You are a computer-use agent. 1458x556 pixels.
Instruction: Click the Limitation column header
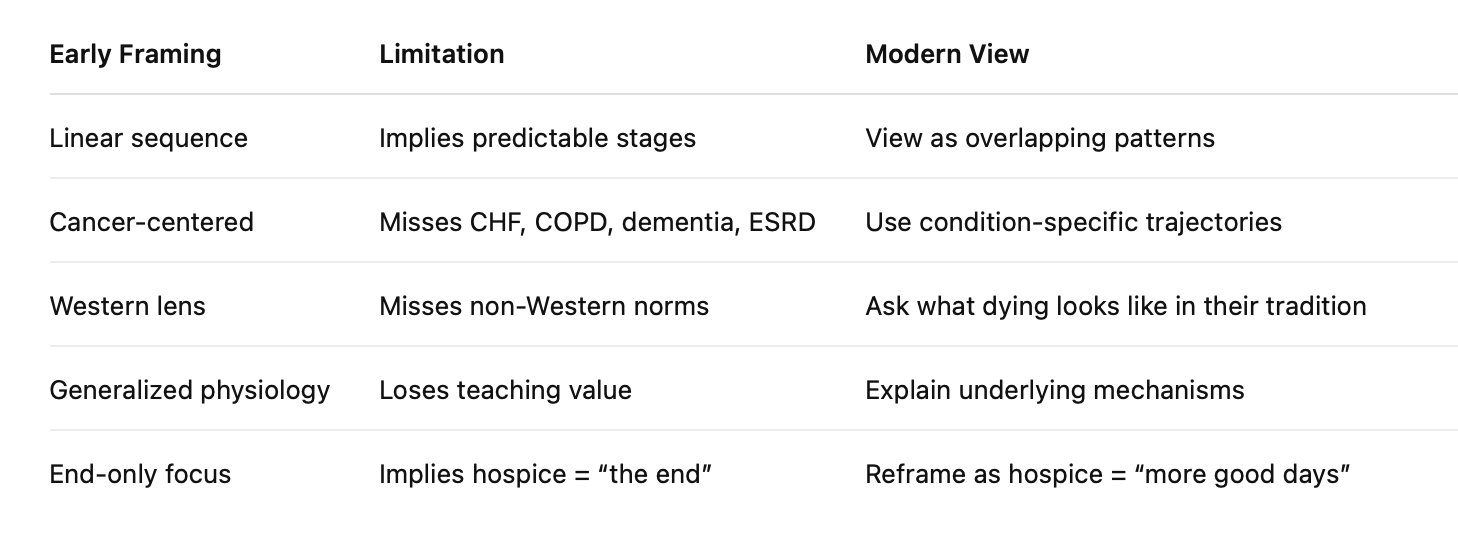(441, 54)
